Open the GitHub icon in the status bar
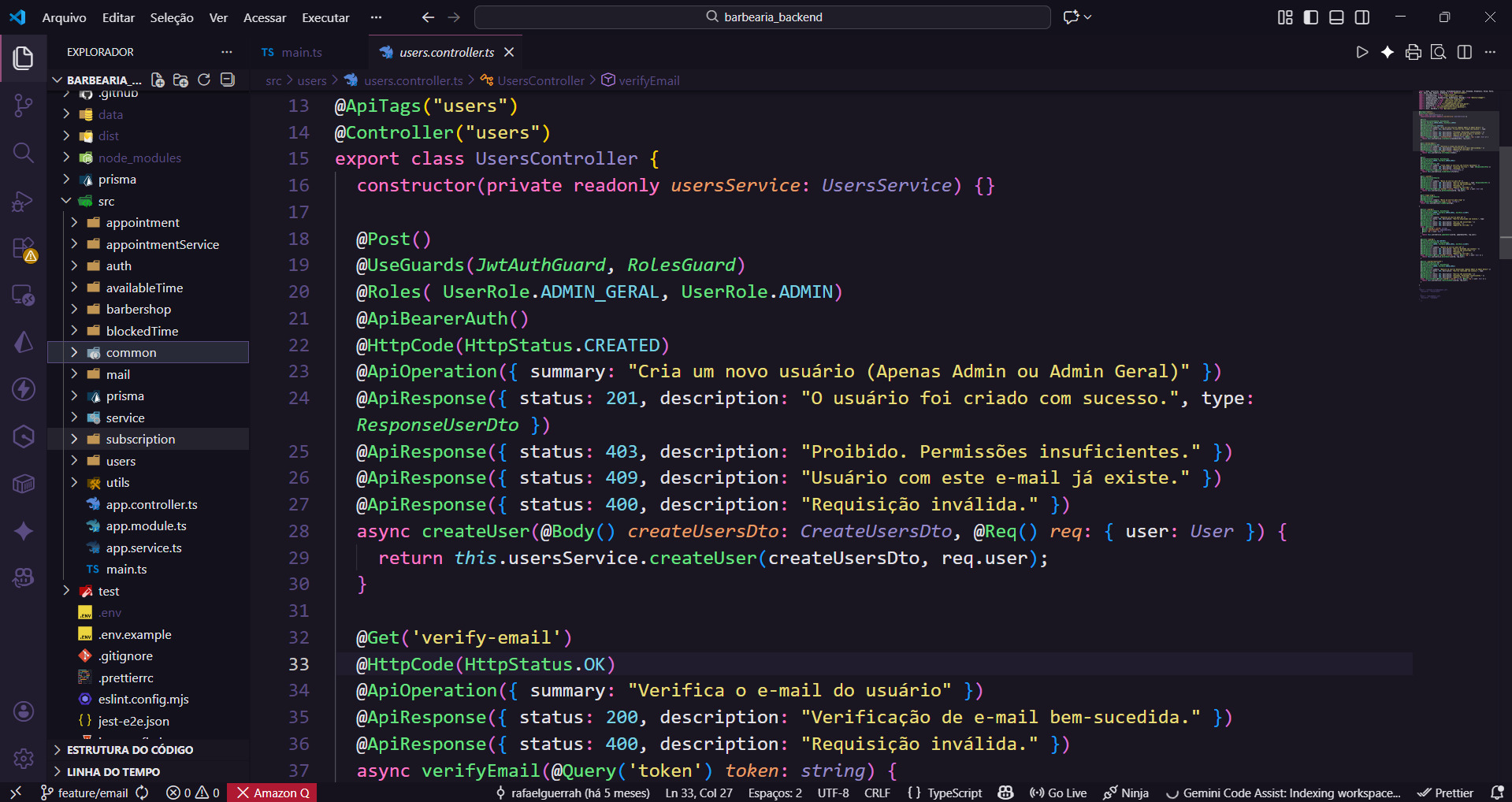The height and width of the screenshot is (802, 1512). [x=1005, y=793]
